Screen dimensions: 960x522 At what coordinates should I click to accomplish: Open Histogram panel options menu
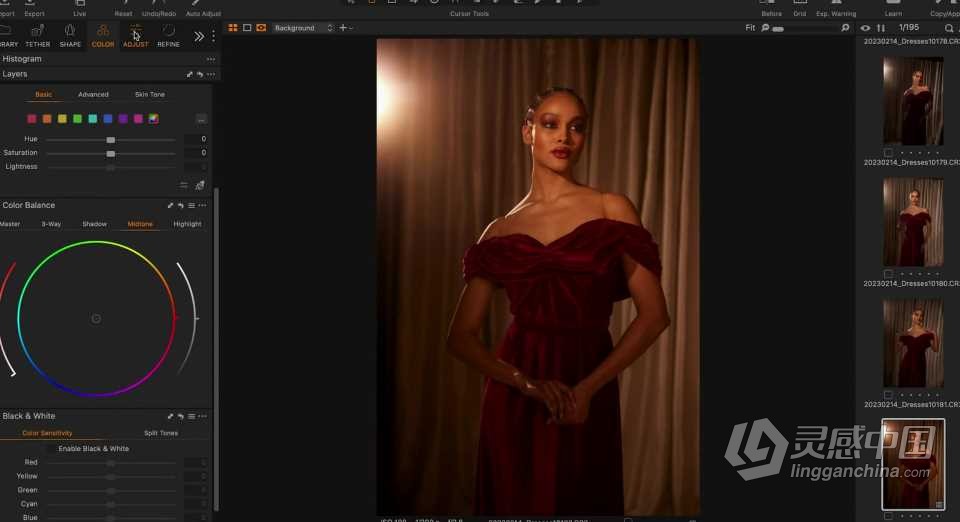click(211, 59)
